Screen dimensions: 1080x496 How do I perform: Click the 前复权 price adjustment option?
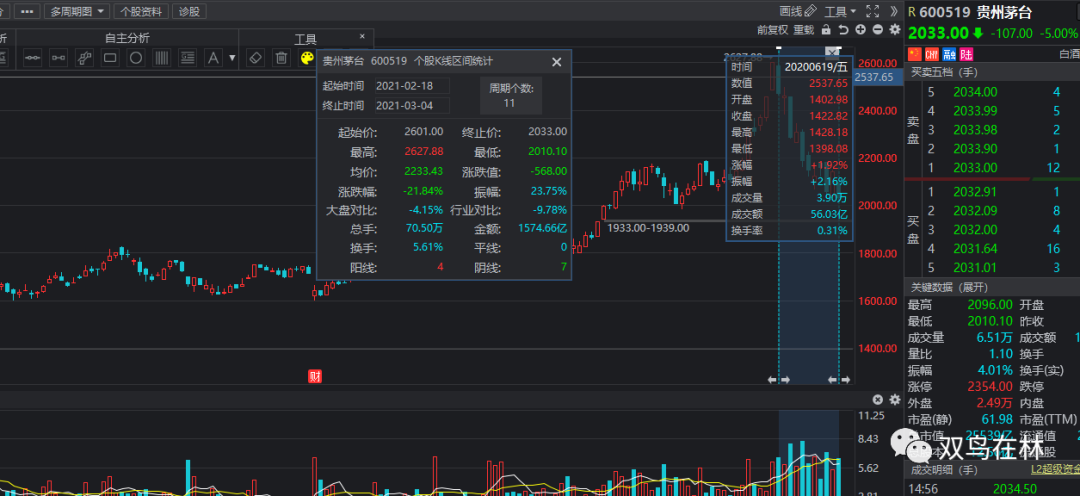pyautogui.click(x=772, y=30)
